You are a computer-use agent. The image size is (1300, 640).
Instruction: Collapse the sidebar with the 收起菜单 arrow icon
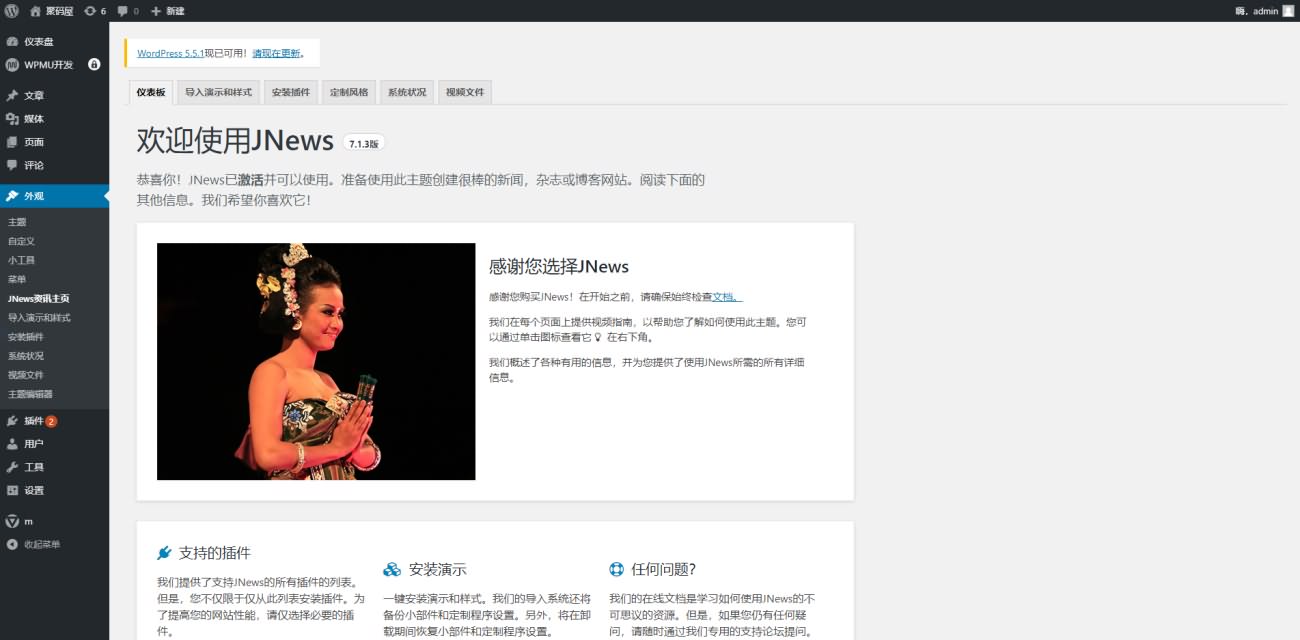(x=12, y=544)
